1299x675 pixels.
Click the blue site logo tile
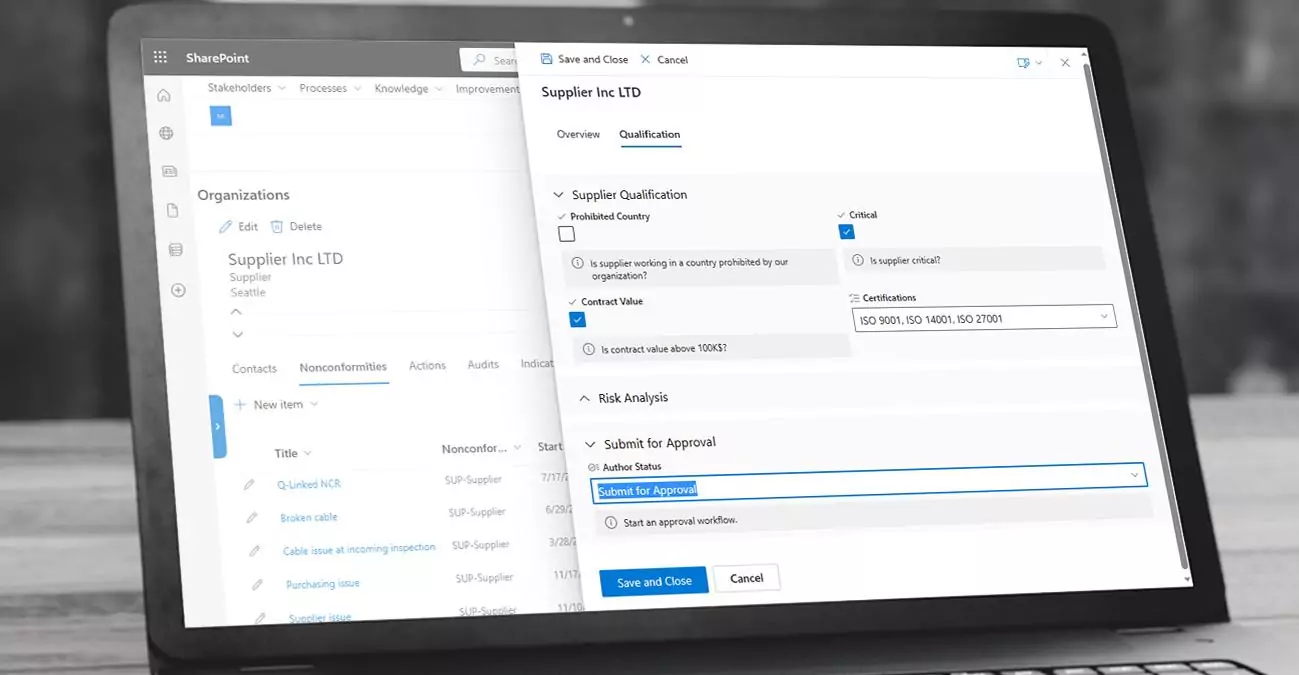(x=221, y=116)
